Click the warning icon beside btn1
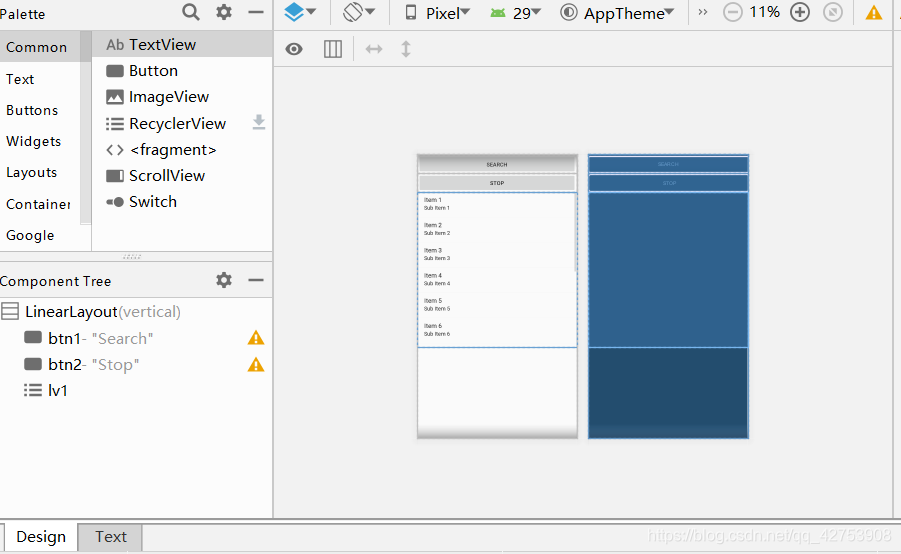Screen dimensions: 901x554 256,338
